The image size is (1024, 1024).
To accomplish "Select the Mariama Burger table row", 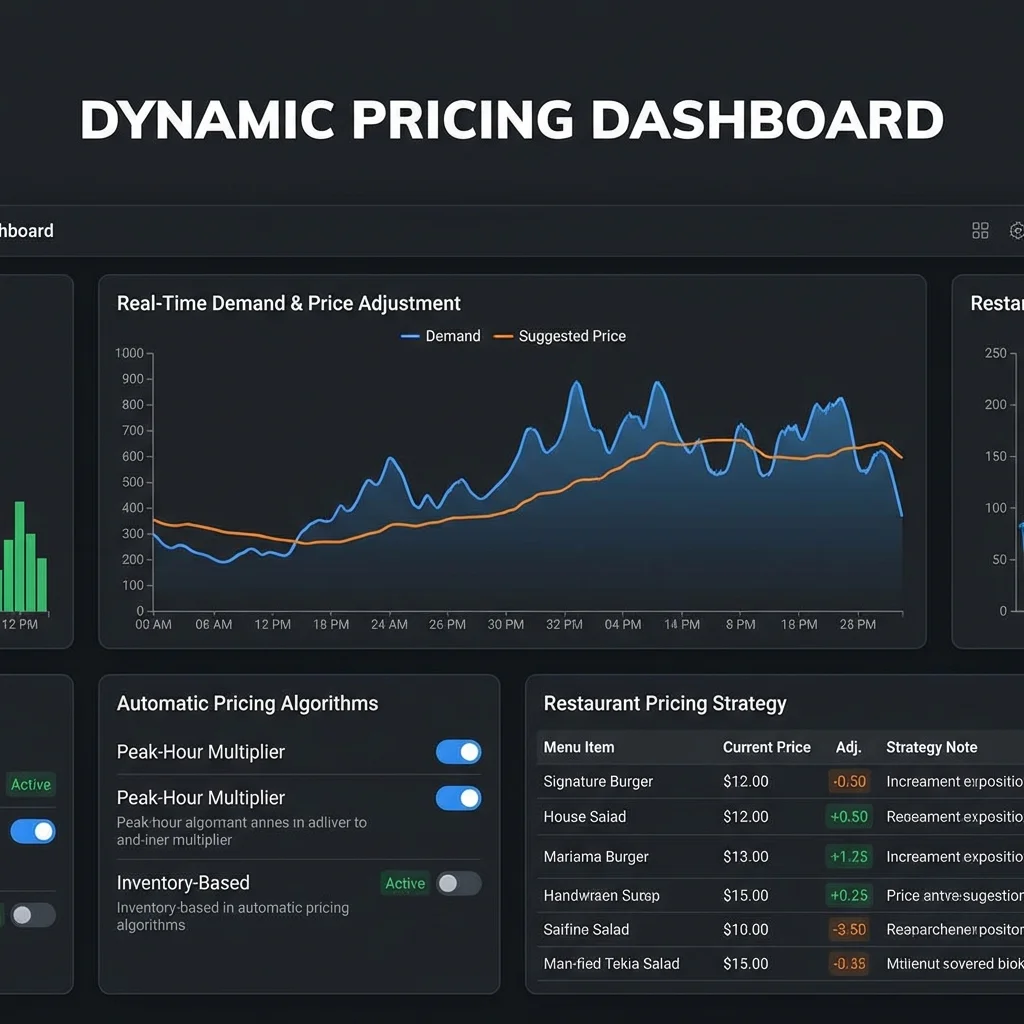I will click(x=597, y=857).
